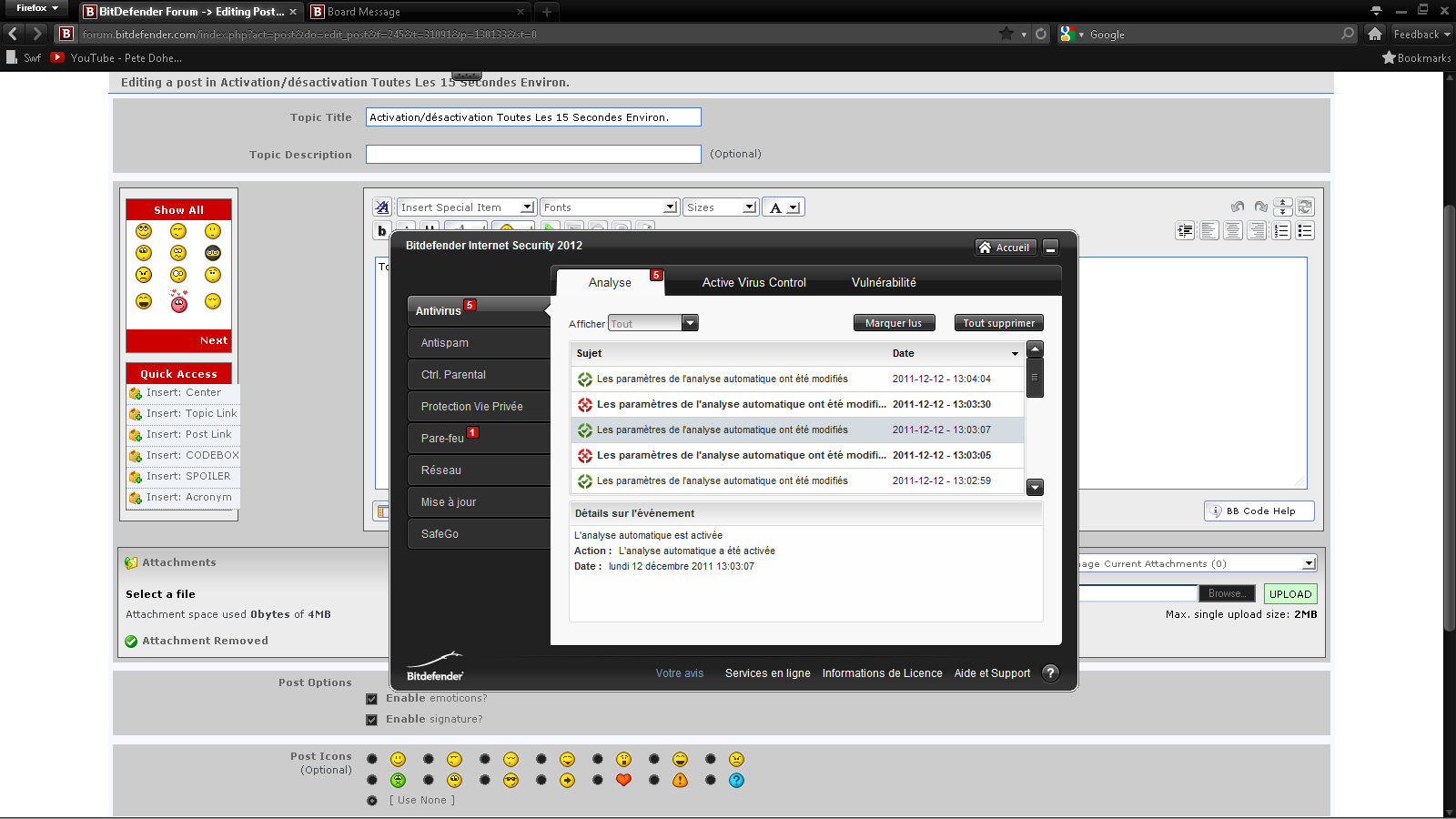Screen dimensions: 1456x819
Task: Center-align text in the editor
Action: (x=1233, y=231)
